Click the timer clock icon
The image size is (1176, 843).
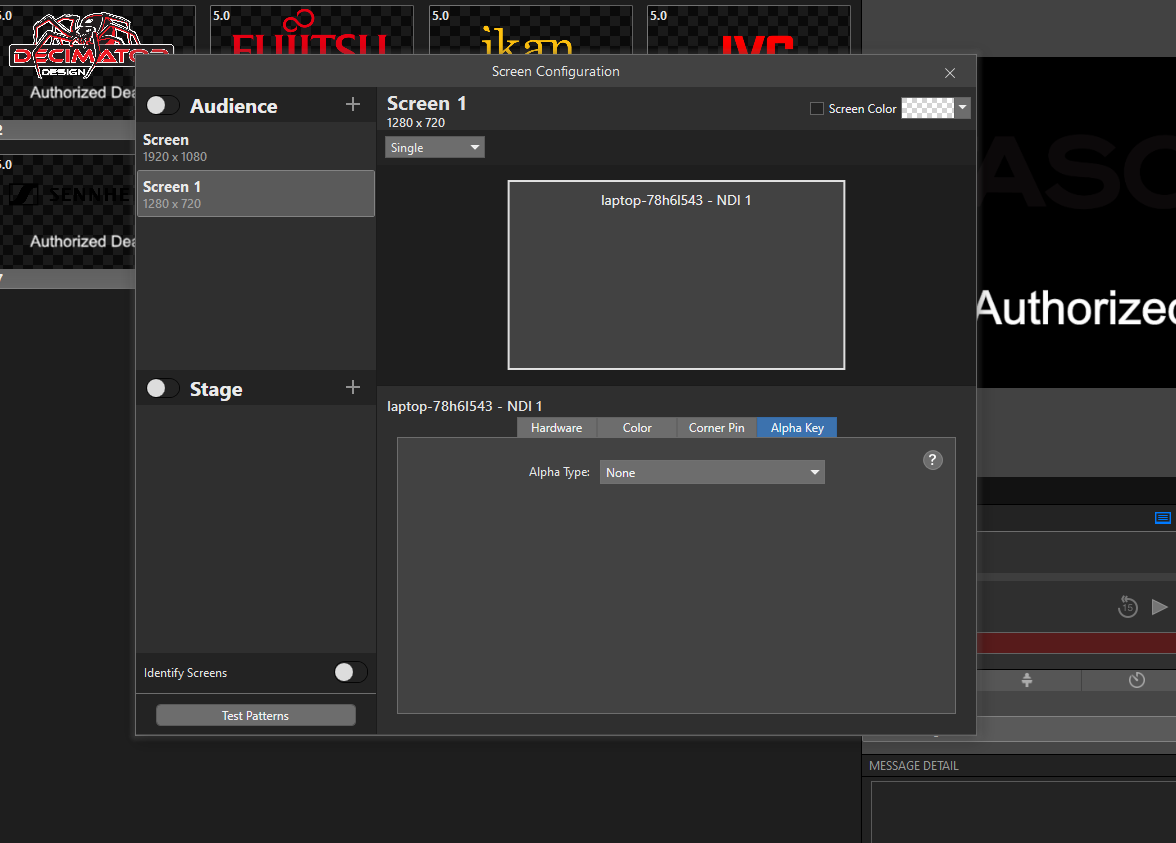pos(1137,680)
